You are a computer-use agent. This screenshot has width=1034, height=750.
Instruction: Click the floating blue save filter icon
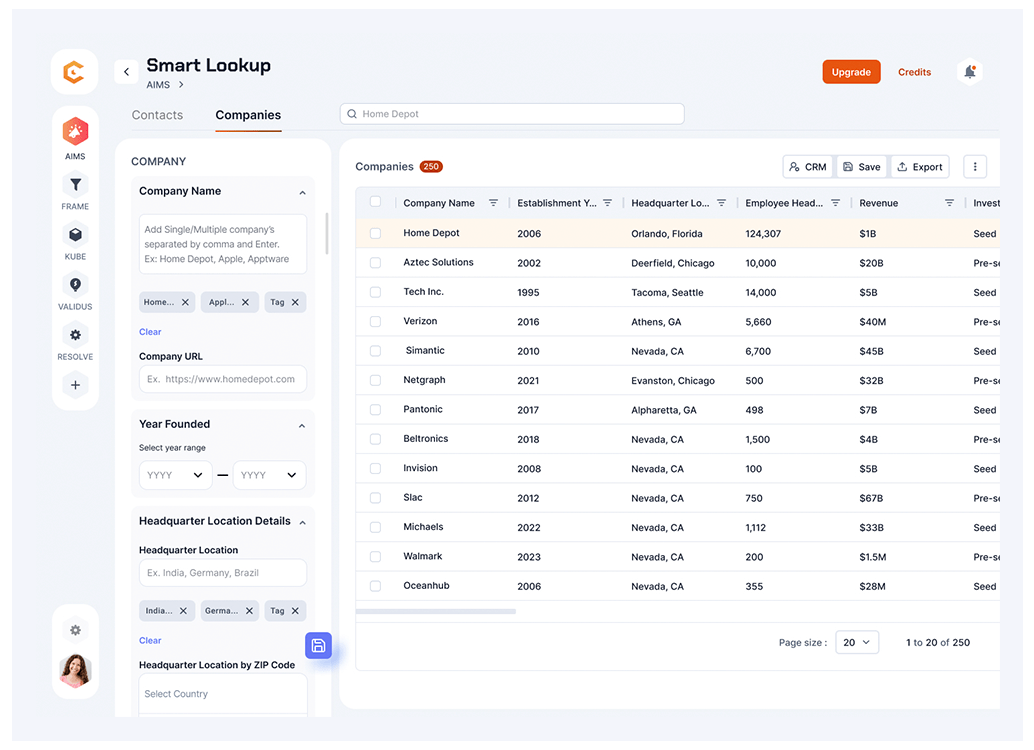318,646
